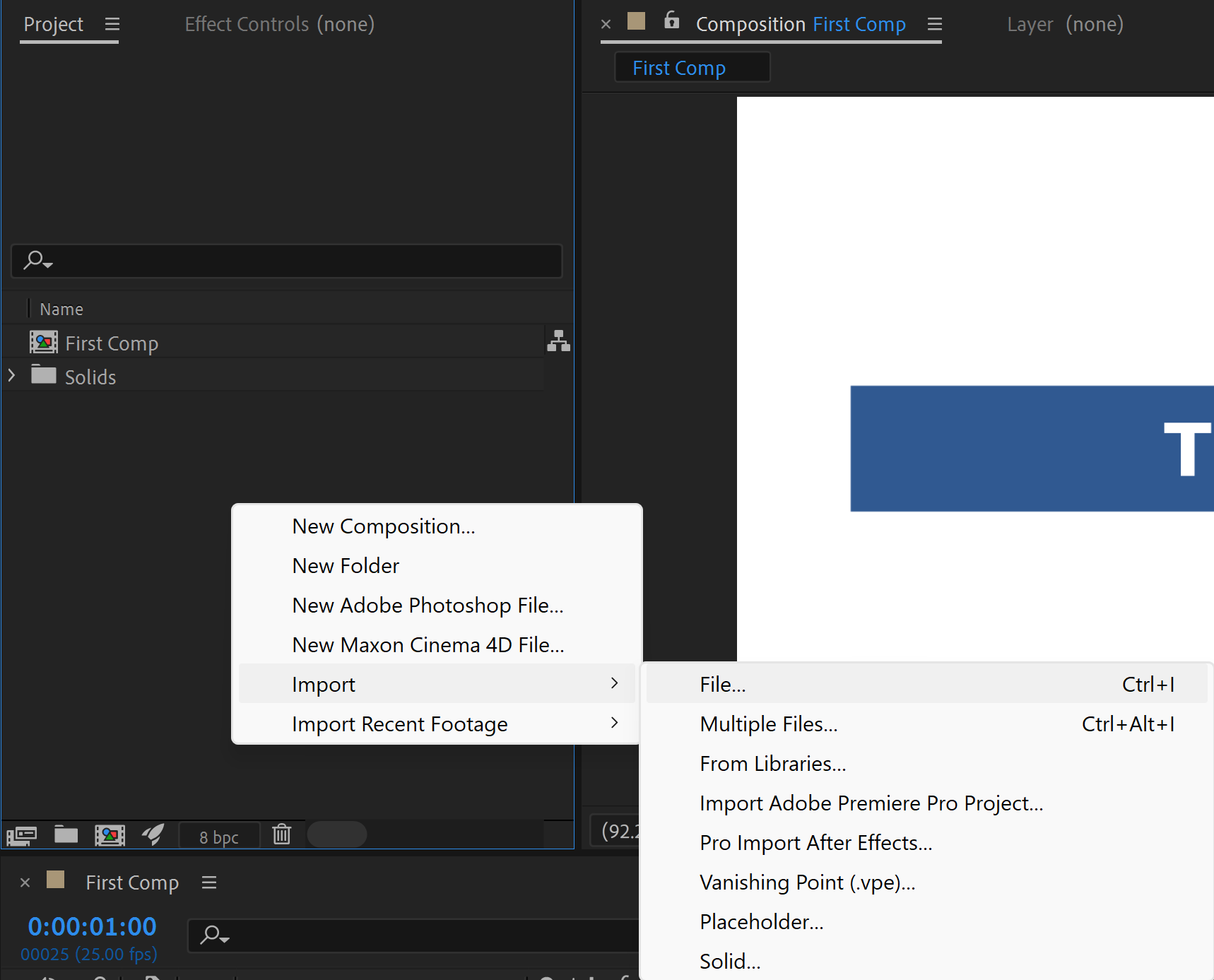Viewport: 1214px width, 980px height.
Task: Choose Import Recent Footage from the context menu
Action: pos(399,723)
